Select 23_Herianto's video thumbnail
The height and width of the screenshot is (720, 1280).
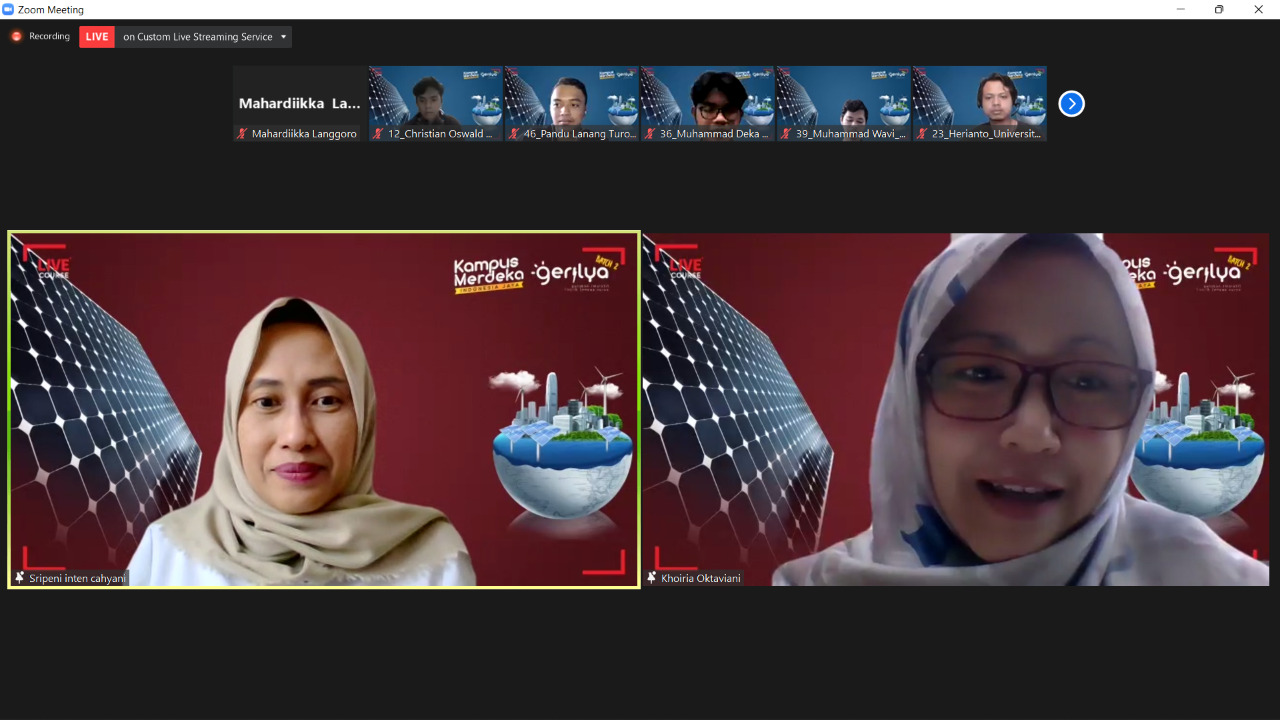979,97
